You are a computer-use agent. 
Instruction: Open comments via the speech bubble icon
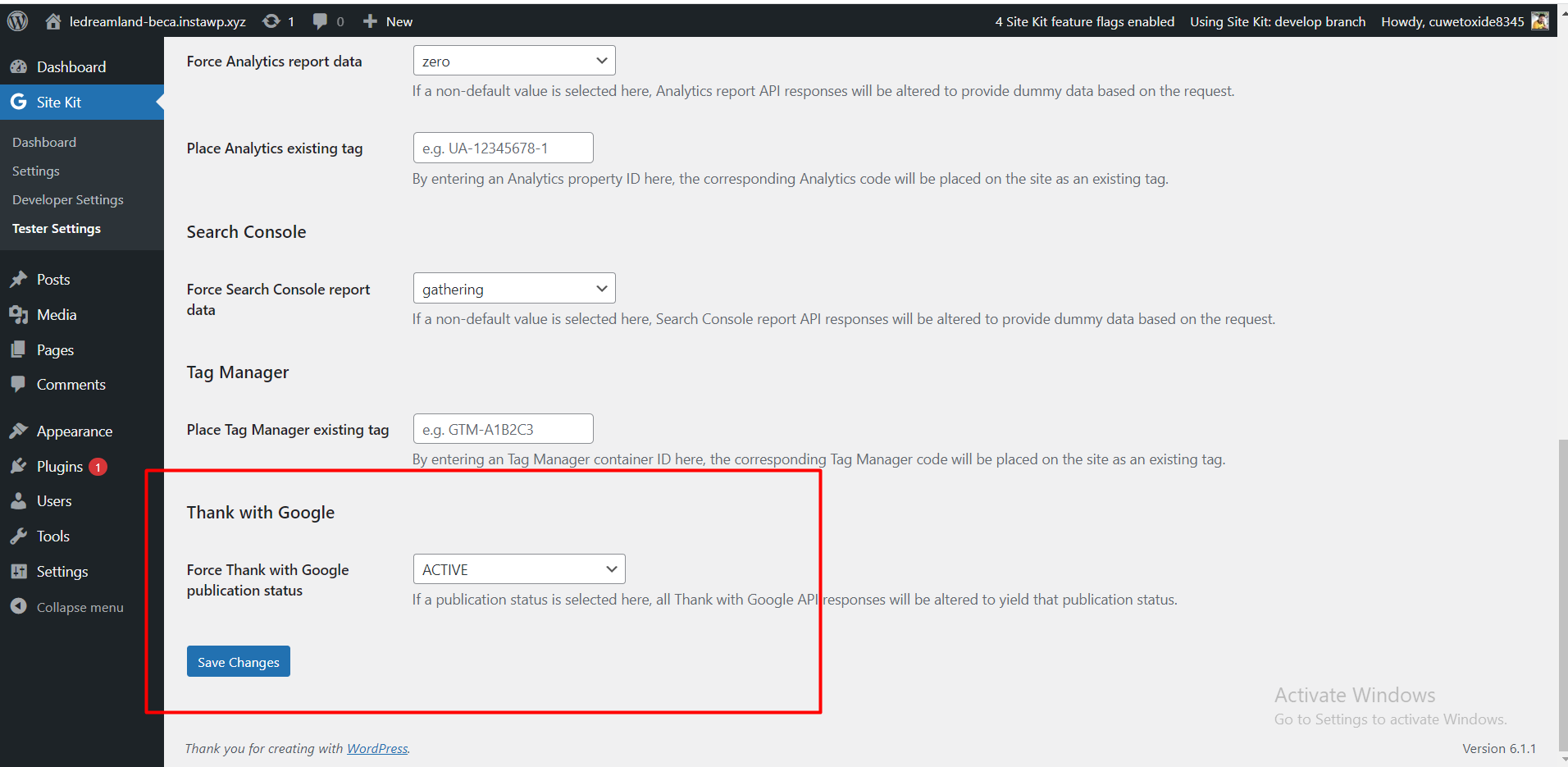click(x=321, y=21)
